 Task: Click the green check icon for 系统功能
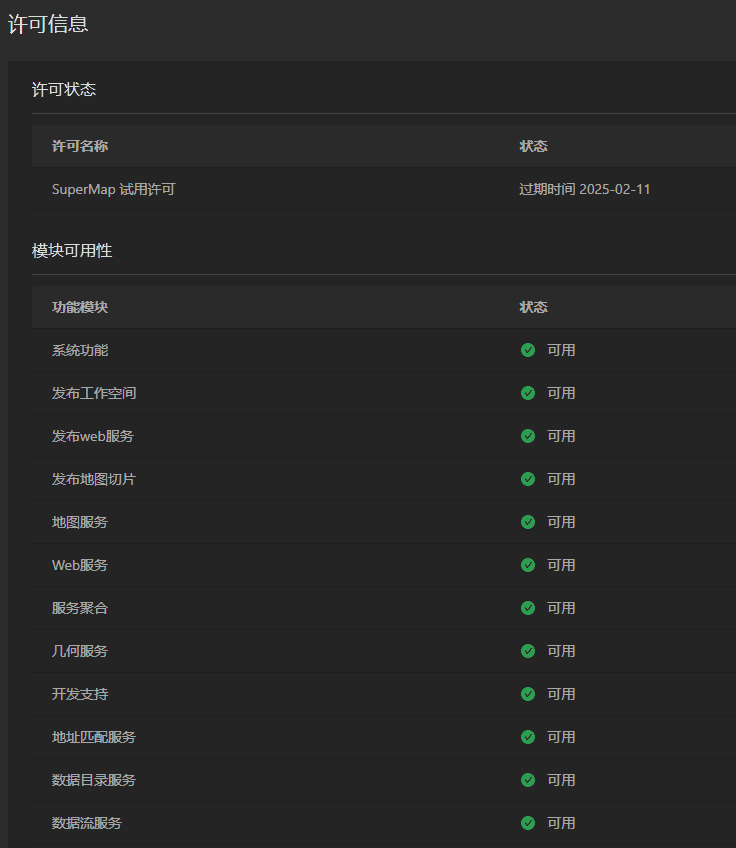(528, 350)
